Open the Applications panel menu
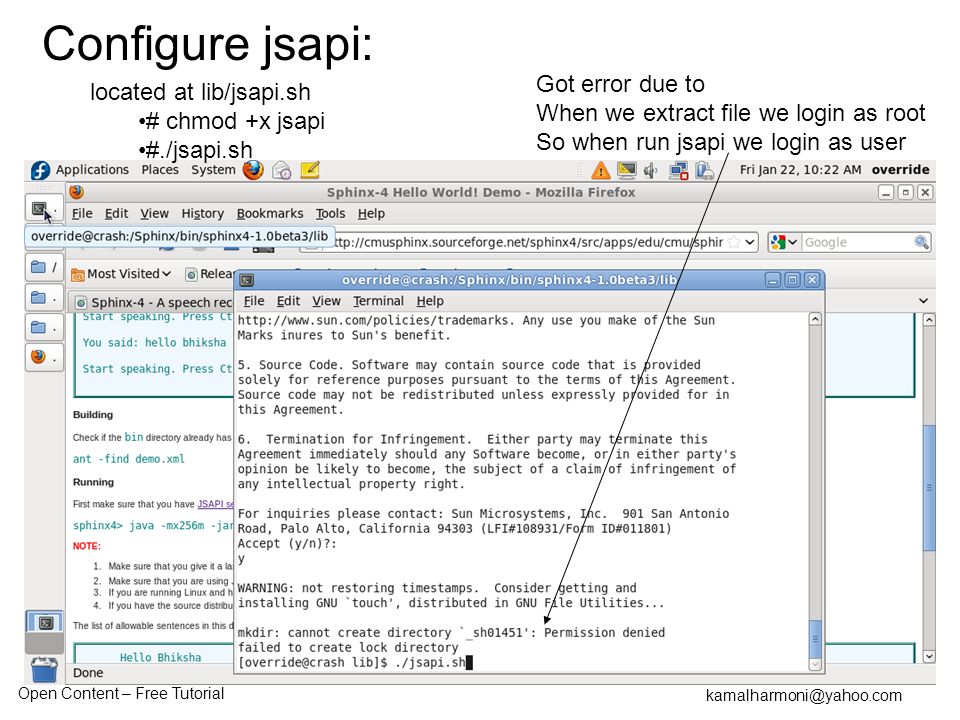 [92, 170]
